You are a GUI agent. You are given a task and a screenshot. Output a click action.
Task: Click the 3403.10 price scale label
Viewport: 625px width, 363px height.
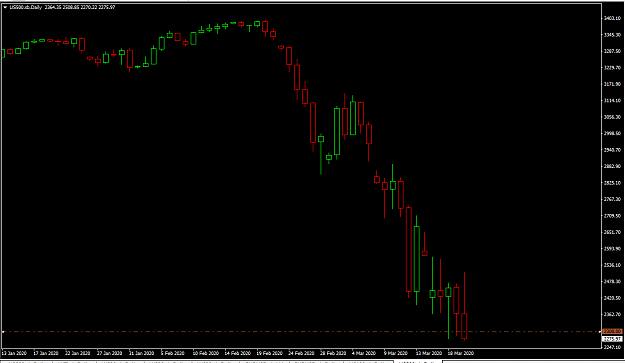[x=613, y=18]
